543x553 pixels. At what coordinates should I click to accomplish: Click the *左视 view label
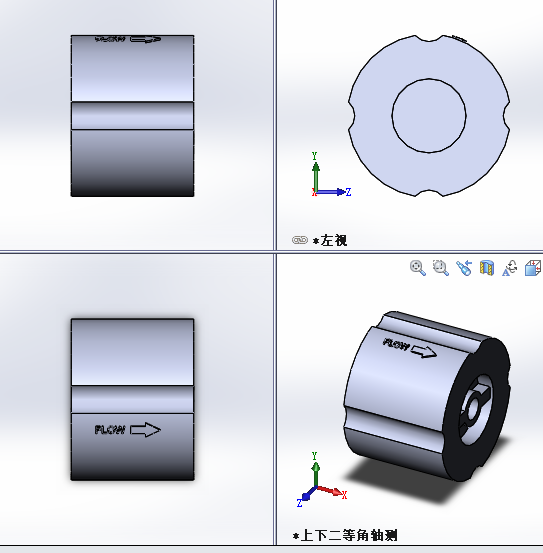coord(330,241)
